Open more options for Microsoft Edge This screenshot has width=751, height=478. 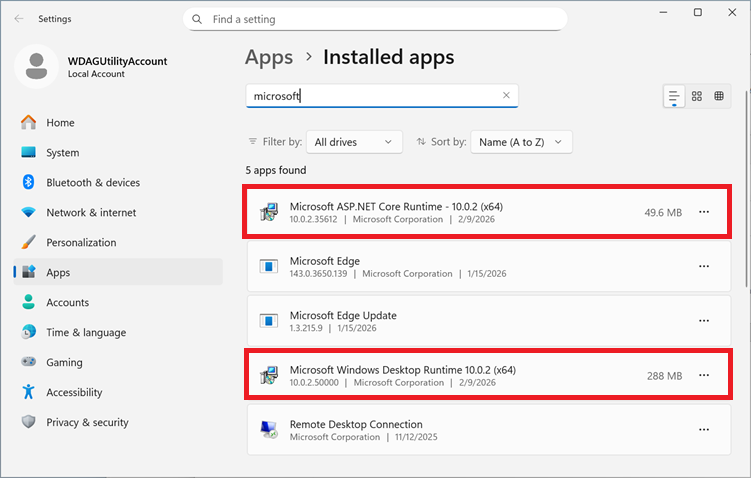(704, 267)
